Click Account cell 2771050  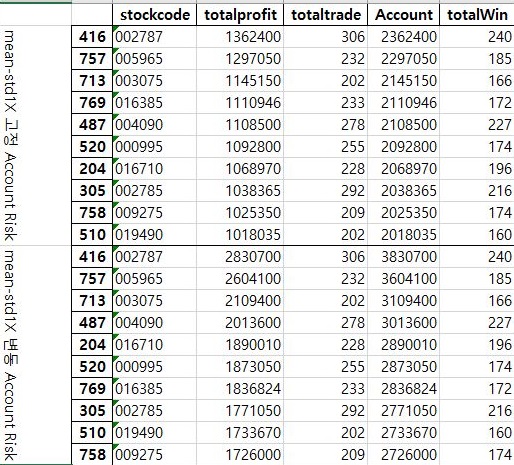404,411
